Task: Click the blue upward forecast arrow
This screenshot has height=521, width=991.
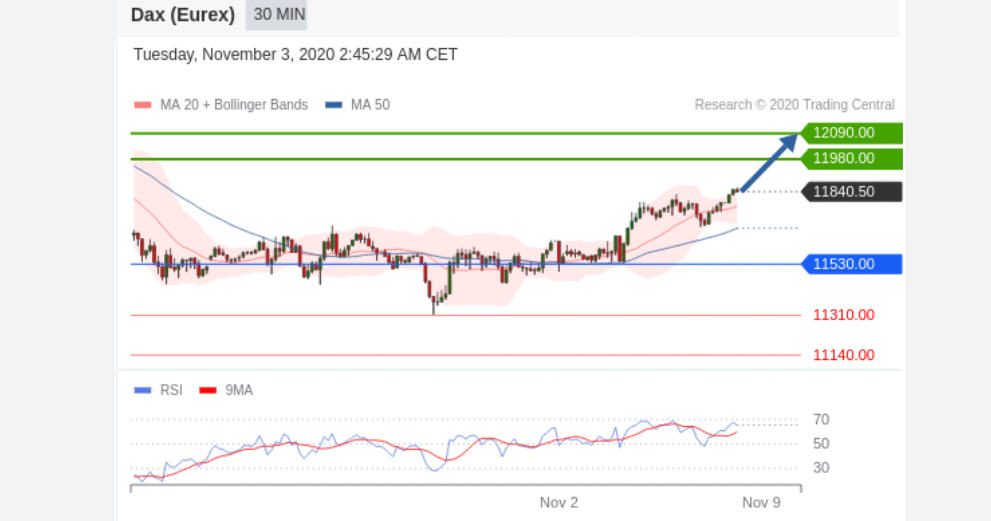Action: coord(769,162)
